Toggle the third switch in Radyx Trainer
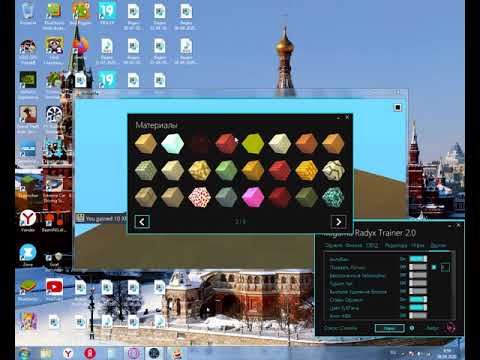The height and width of the screenshot is (360, 480). 418,275
